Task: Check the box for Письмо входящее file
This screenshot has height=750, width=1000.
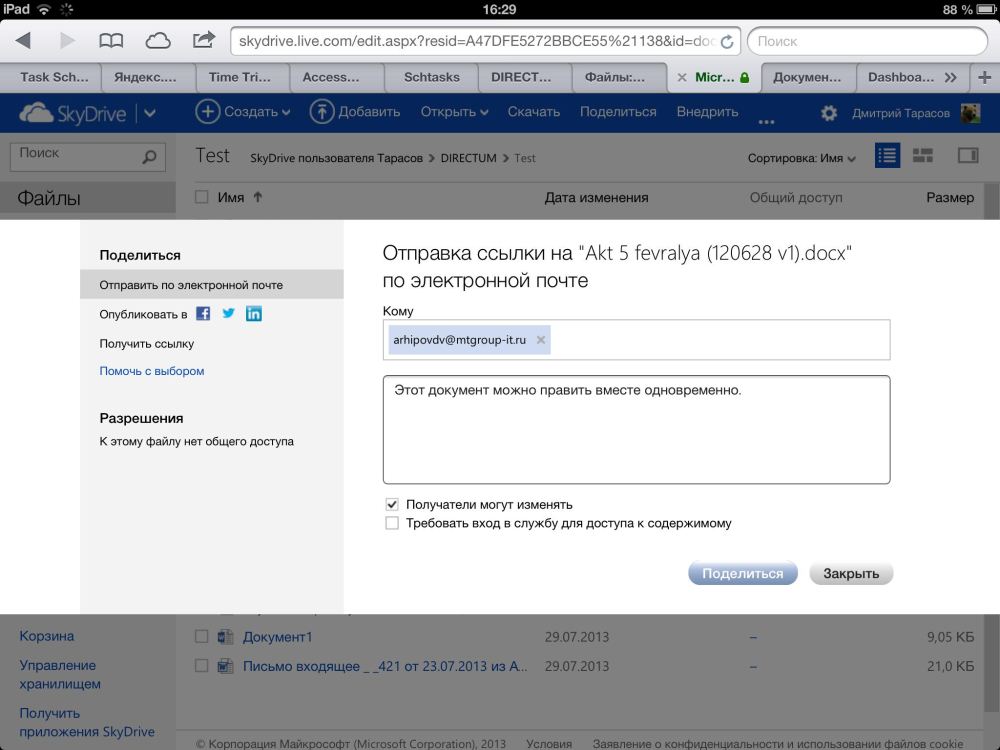Action: point(202,666)
